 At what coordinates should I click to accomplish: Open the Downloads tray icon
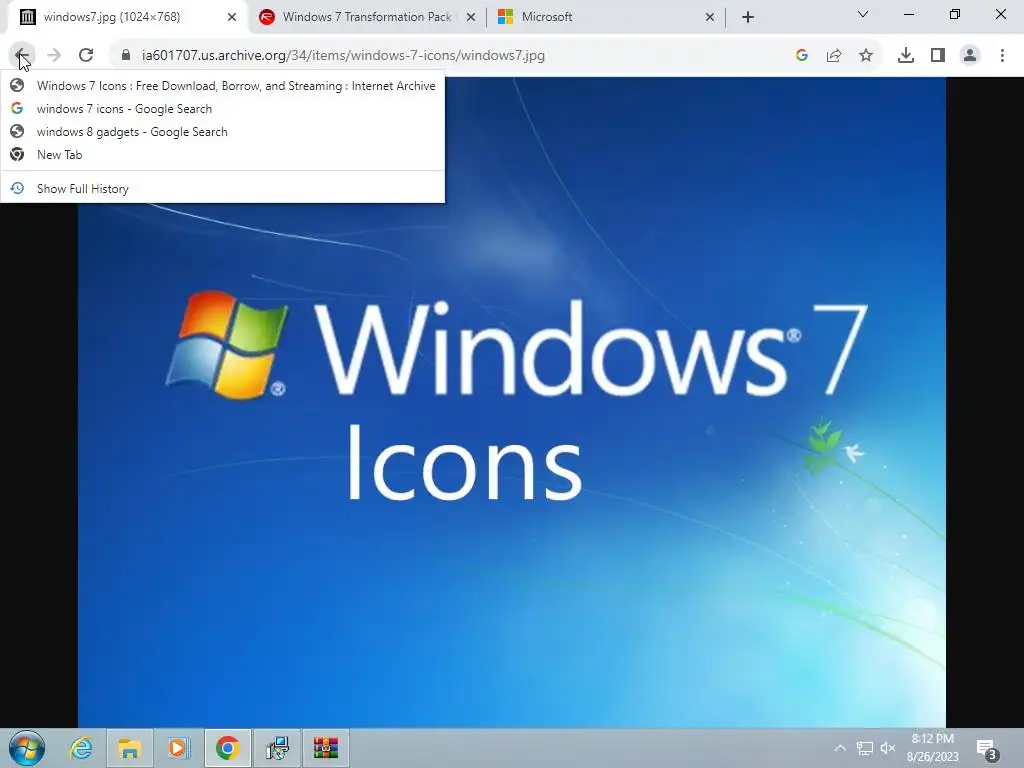click(906, 56)
